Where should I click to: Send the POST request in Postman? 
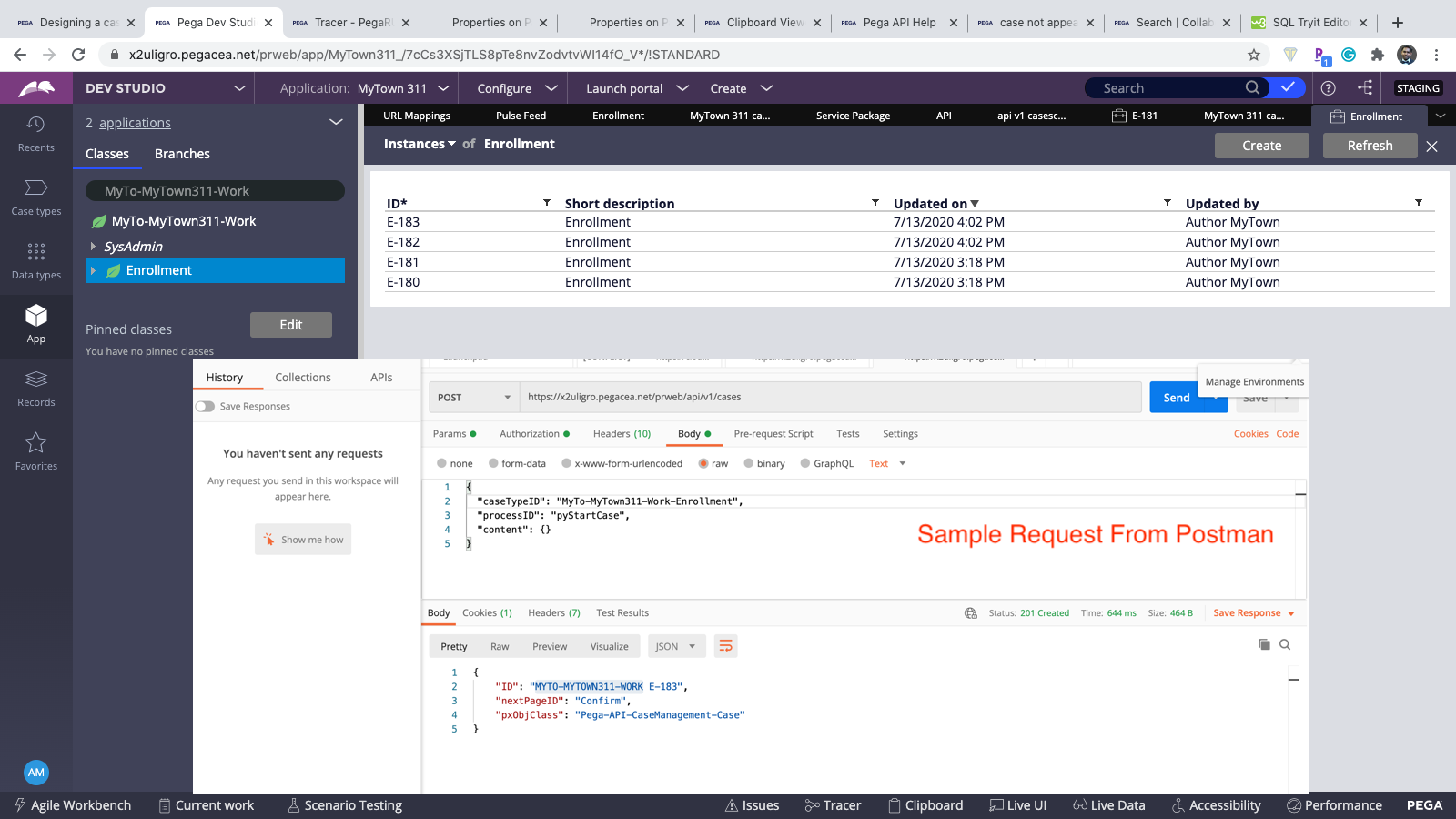(x=1176, y=397)
